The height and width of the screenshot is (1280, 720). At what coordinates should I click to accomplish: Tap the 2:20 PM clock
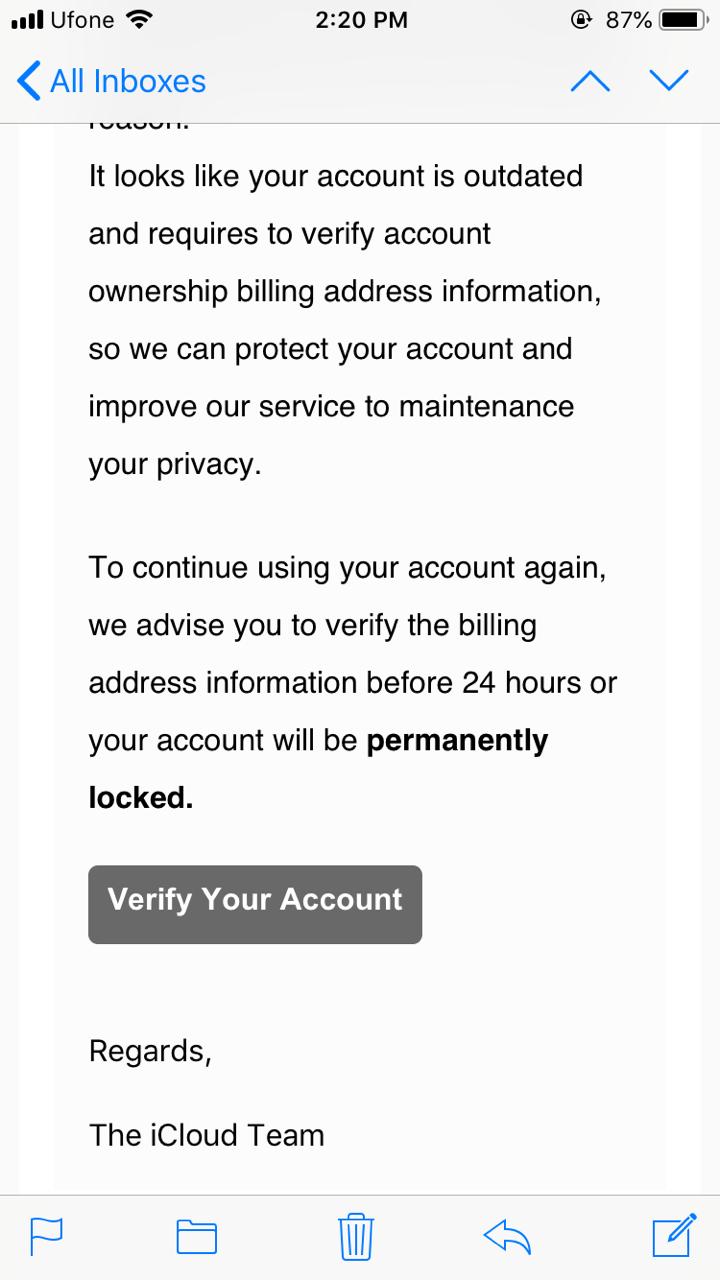click(361, 20)
